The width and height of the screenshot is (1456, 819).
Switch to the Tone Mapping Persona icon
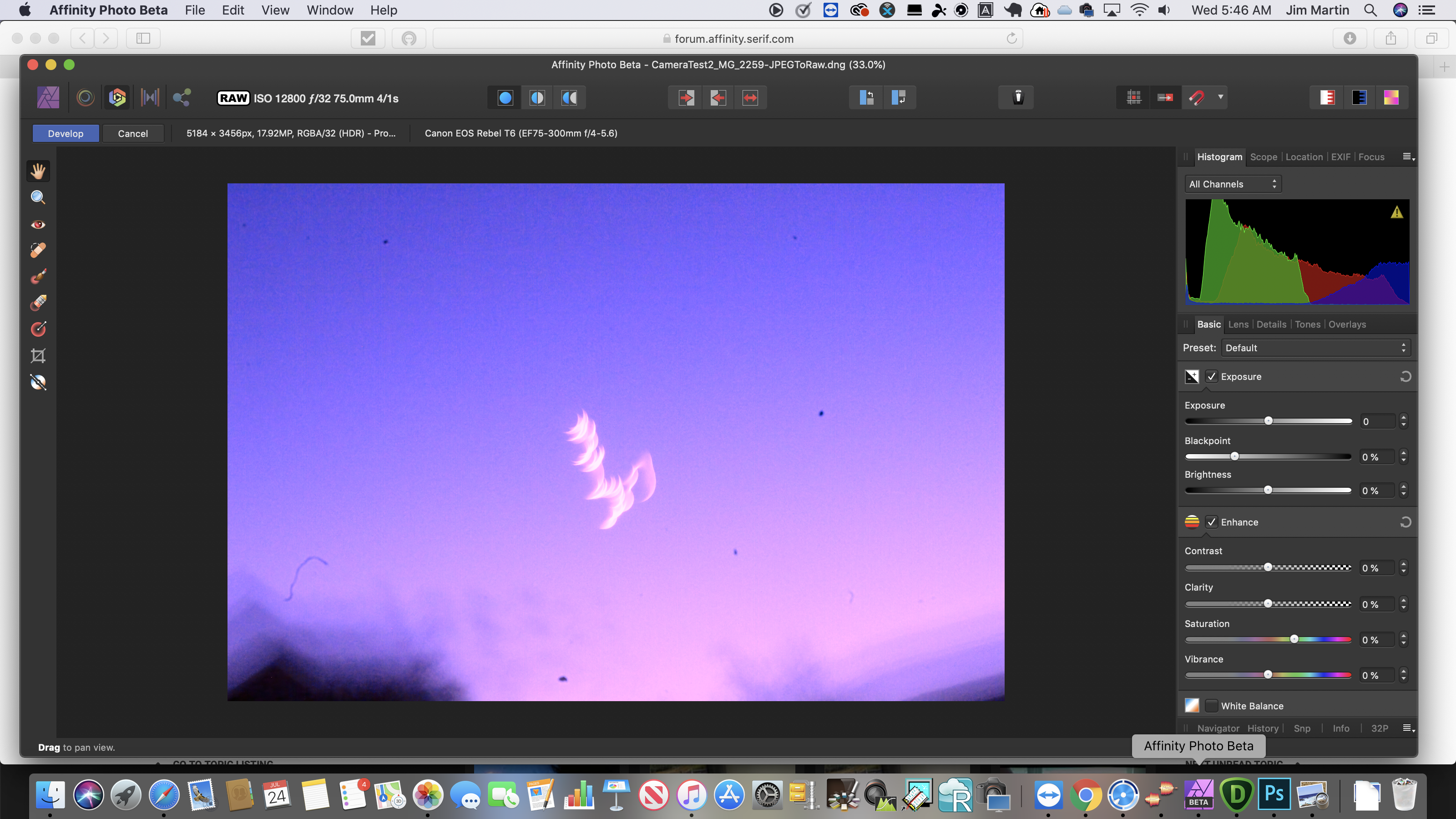pyautogui.click(x=150, y=98)
